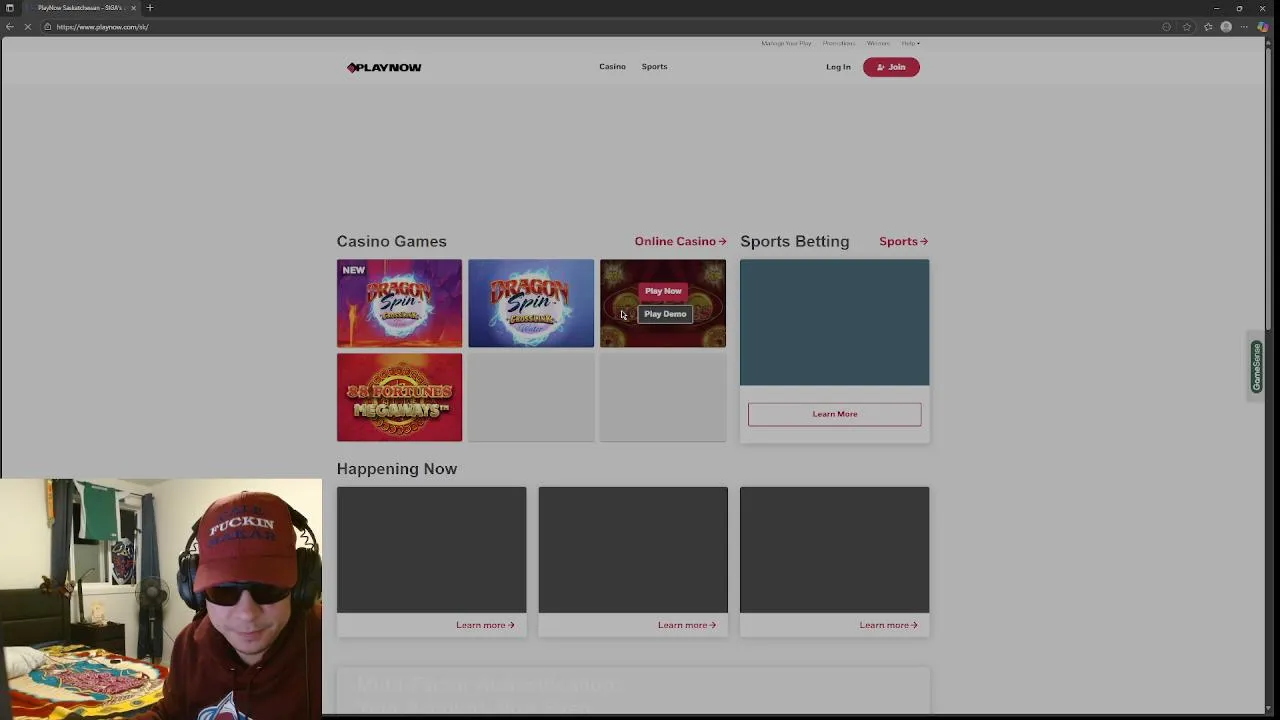The height and width of the screenshot is (720, 1280).
Task: Open the GameSense side tab
Action: tap(1257, 366)
